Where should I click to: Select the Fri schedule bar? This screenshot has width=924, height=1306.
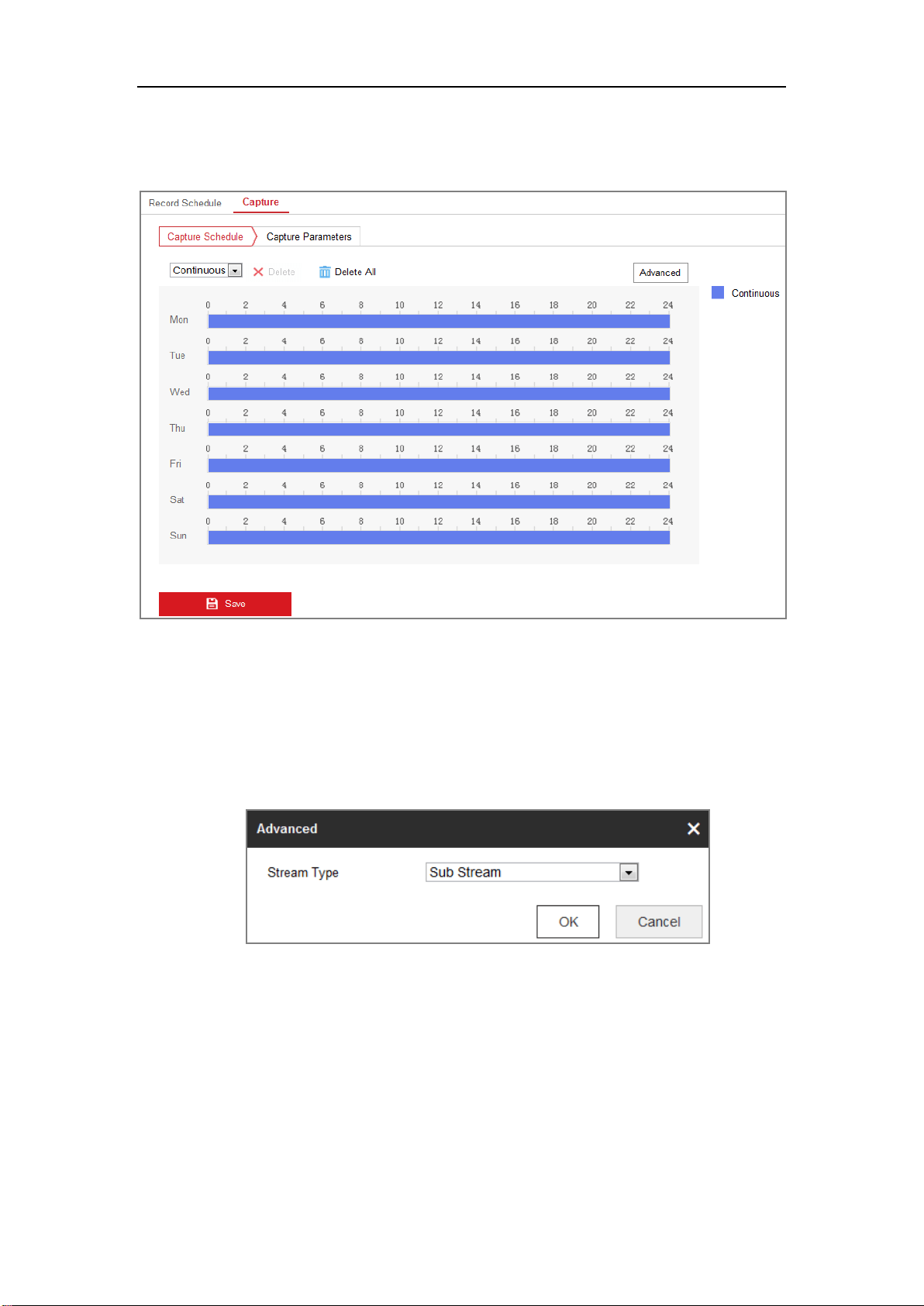(x=439, y=465)
